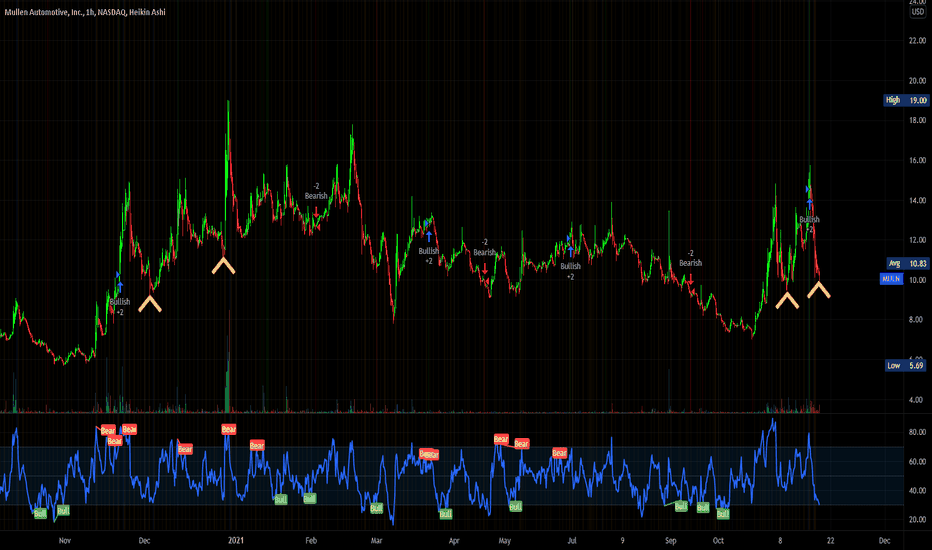Viewport: 932px width, 550px height.
Task: Select the -2 Bearish signal above February candles
Action: click(x=316, y=191)
